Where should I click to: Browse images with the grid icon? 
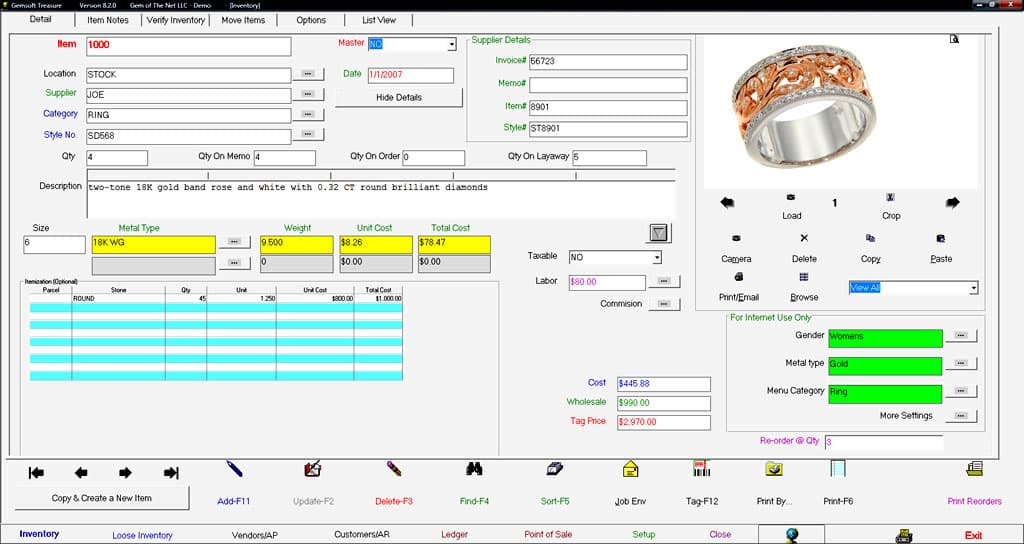point(804,277)
